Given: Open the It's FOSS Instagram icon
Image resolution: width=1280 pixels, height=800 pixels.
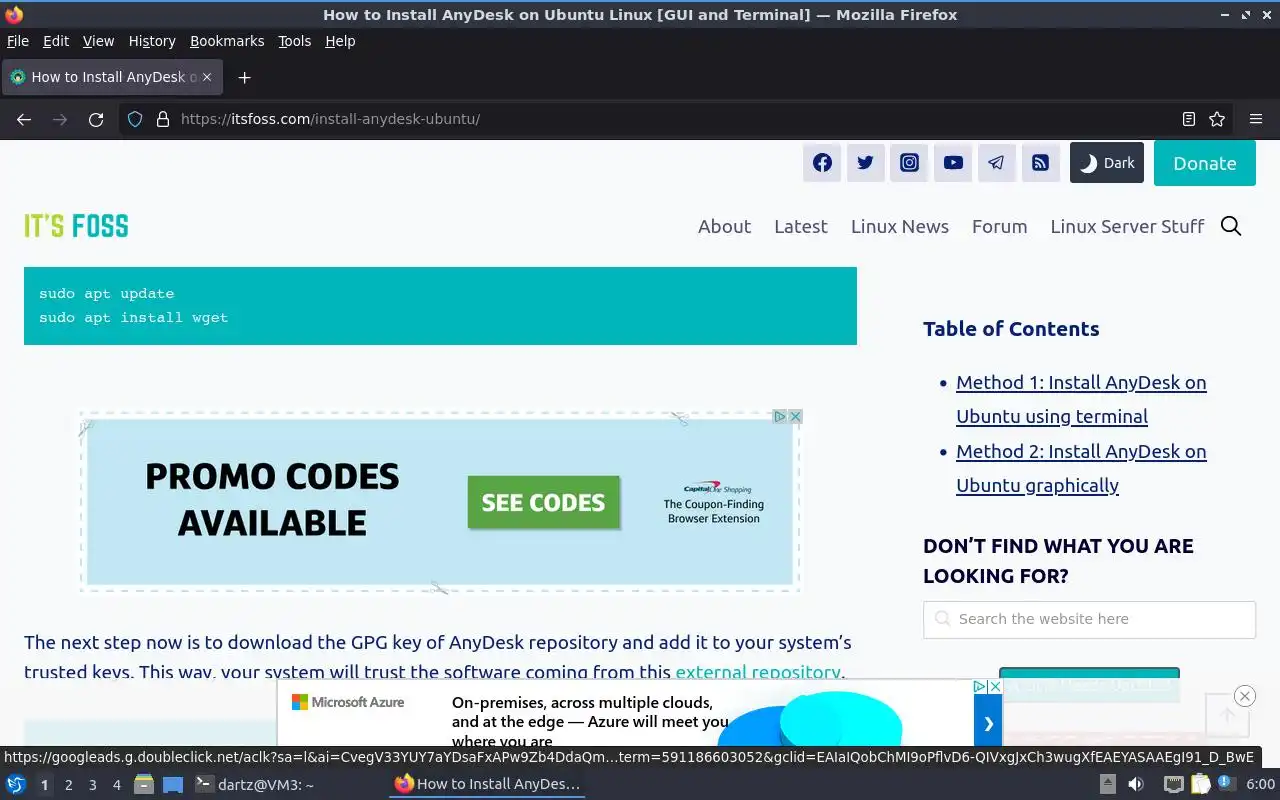Looking at the screenshot, I should pos(909,163).
